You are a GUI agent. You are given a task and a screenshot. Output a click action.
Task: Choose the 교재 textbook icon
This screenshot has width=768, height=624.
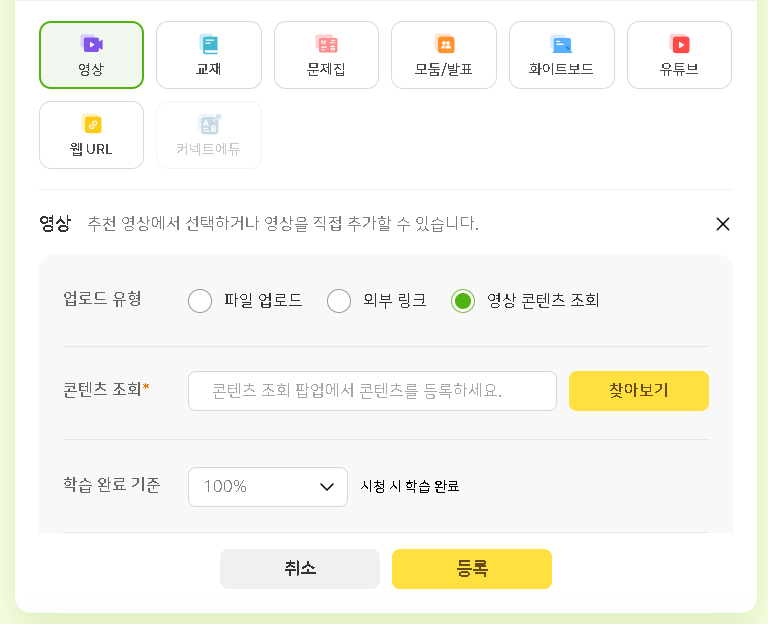(x=208, y=44)
